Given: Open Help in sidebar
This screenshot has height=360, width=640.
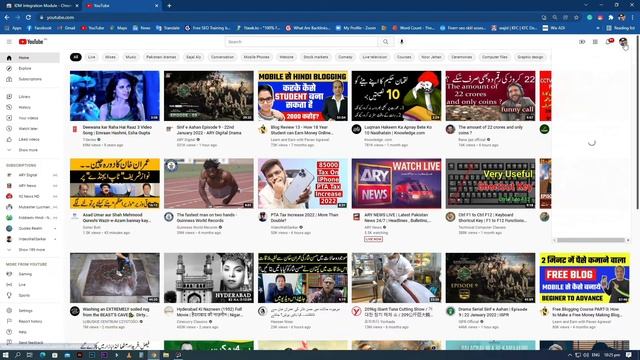Looking at the screenshot, I should pyautogui.click(x=30, y=332).
